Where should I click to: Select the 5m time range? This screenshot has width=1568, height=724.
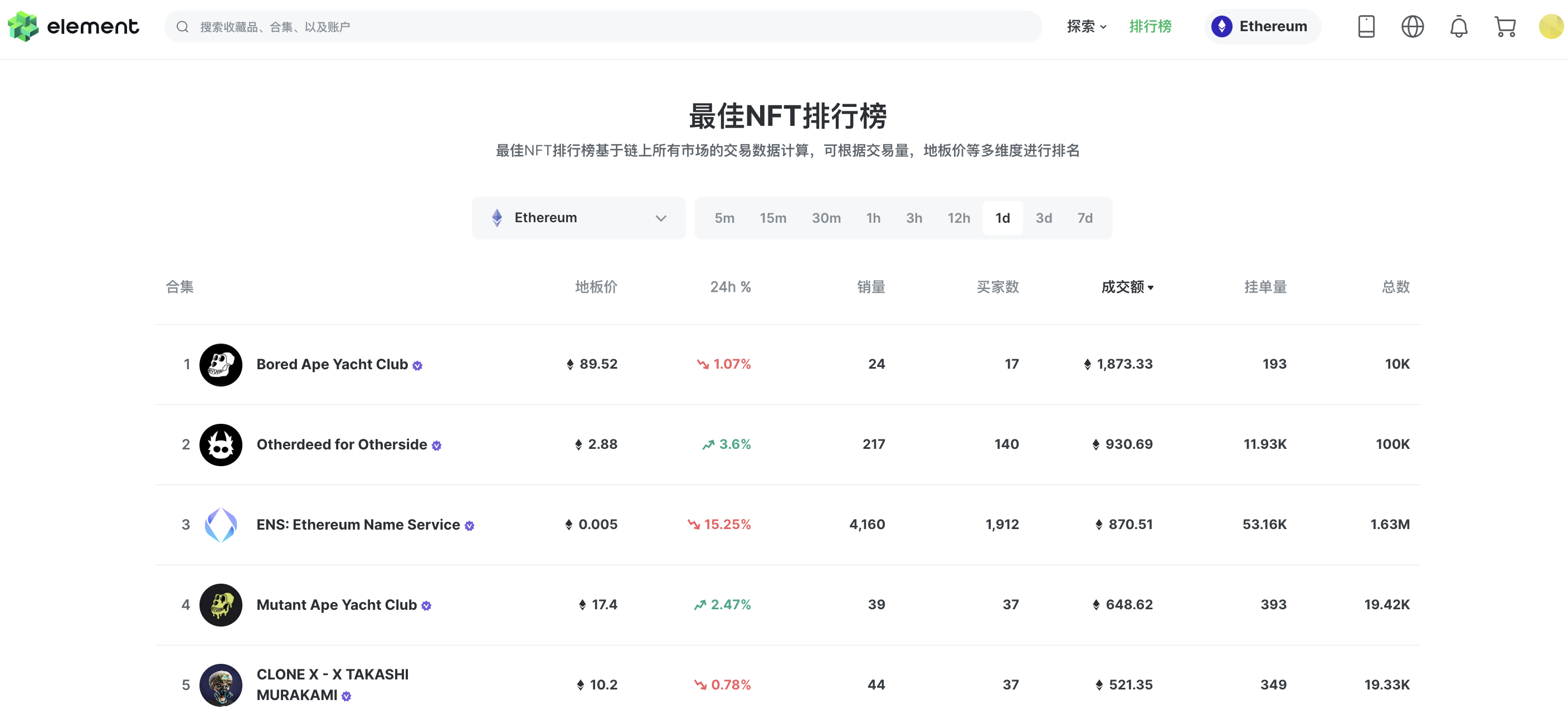point(724,218)
